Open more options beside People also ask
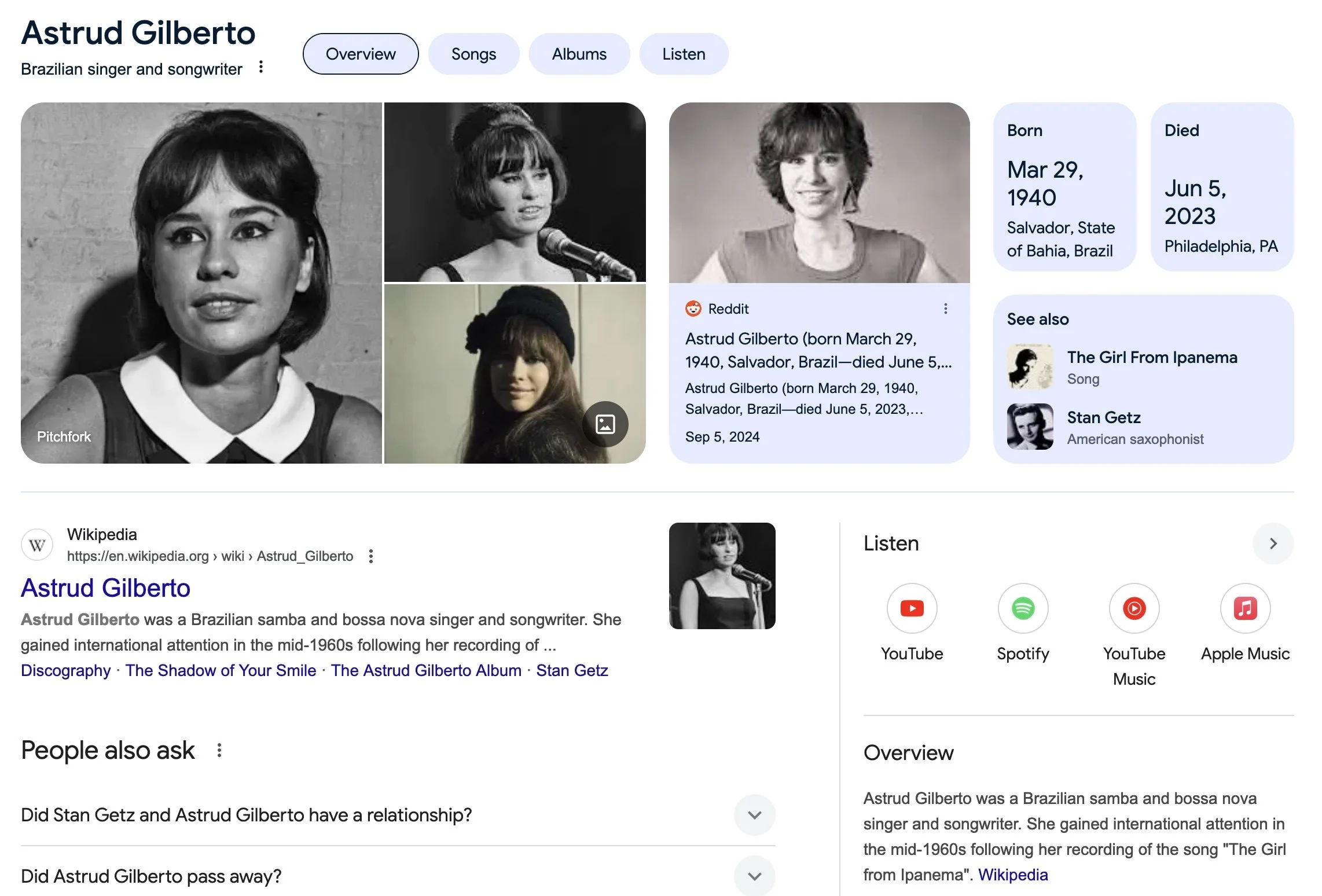The height and width of the screenshot is (896, 1322). pyautogui.click(x=219, y=751)
